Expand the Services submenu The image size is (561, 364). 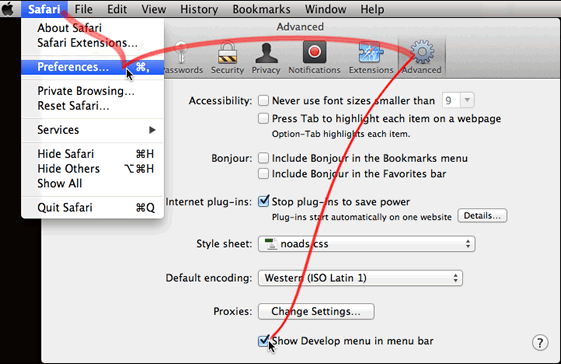[x=93, y=130]
